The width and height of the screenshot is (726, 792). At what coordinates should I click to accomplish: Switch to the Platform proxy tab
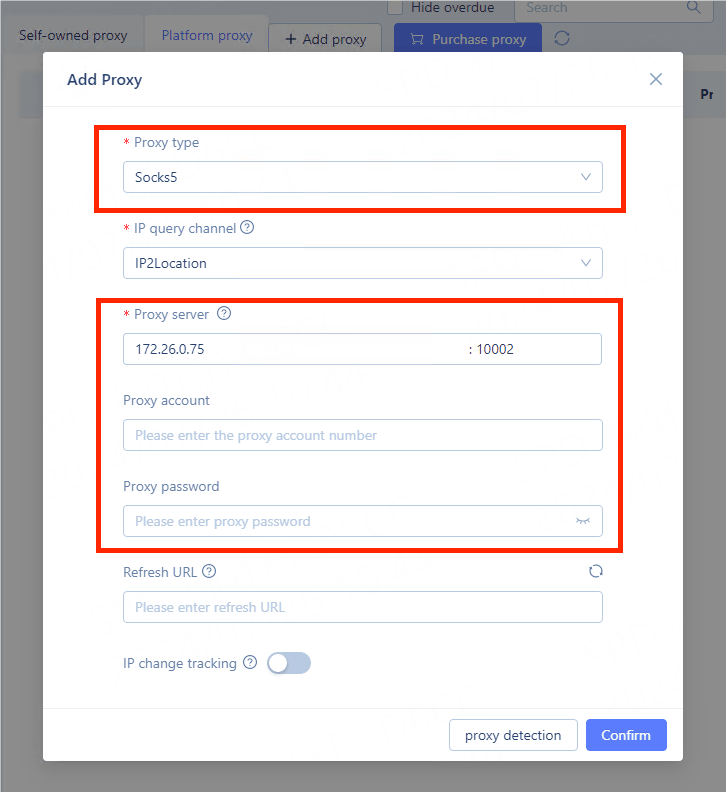click(207, 36)
